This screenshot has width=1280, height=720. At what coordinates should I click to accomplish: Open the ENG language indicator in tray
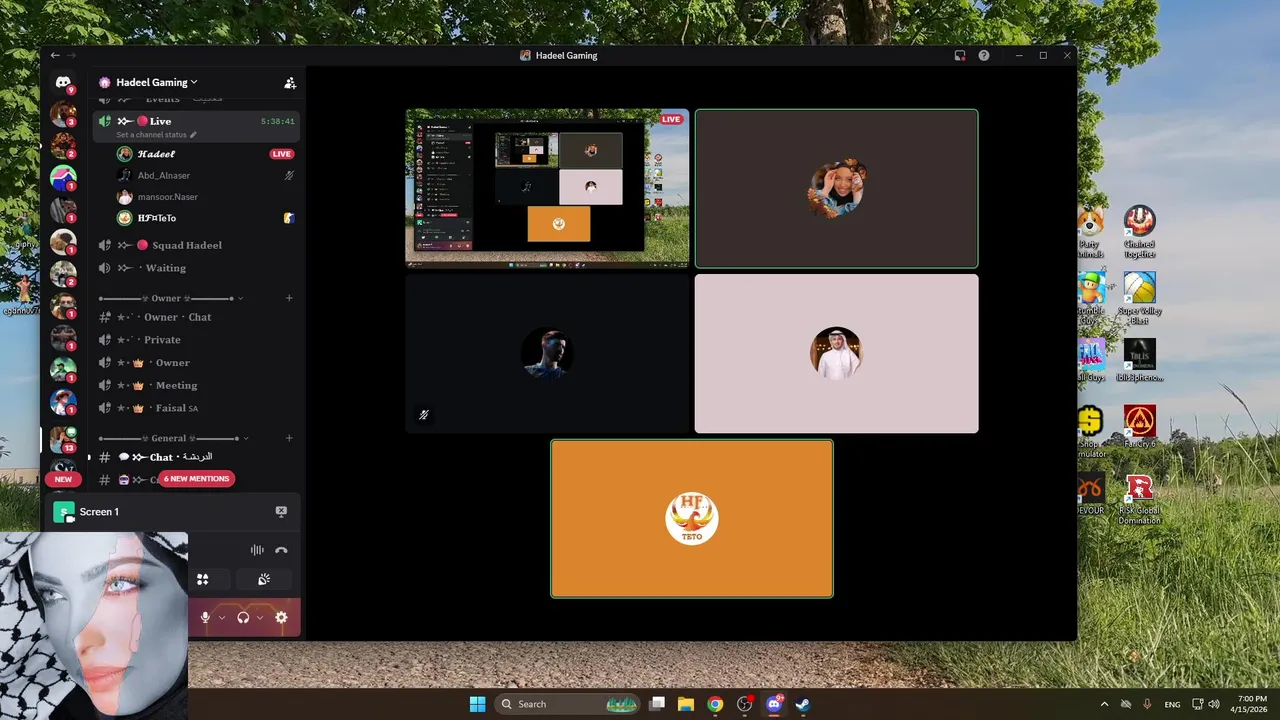[x=1172, y=704]
